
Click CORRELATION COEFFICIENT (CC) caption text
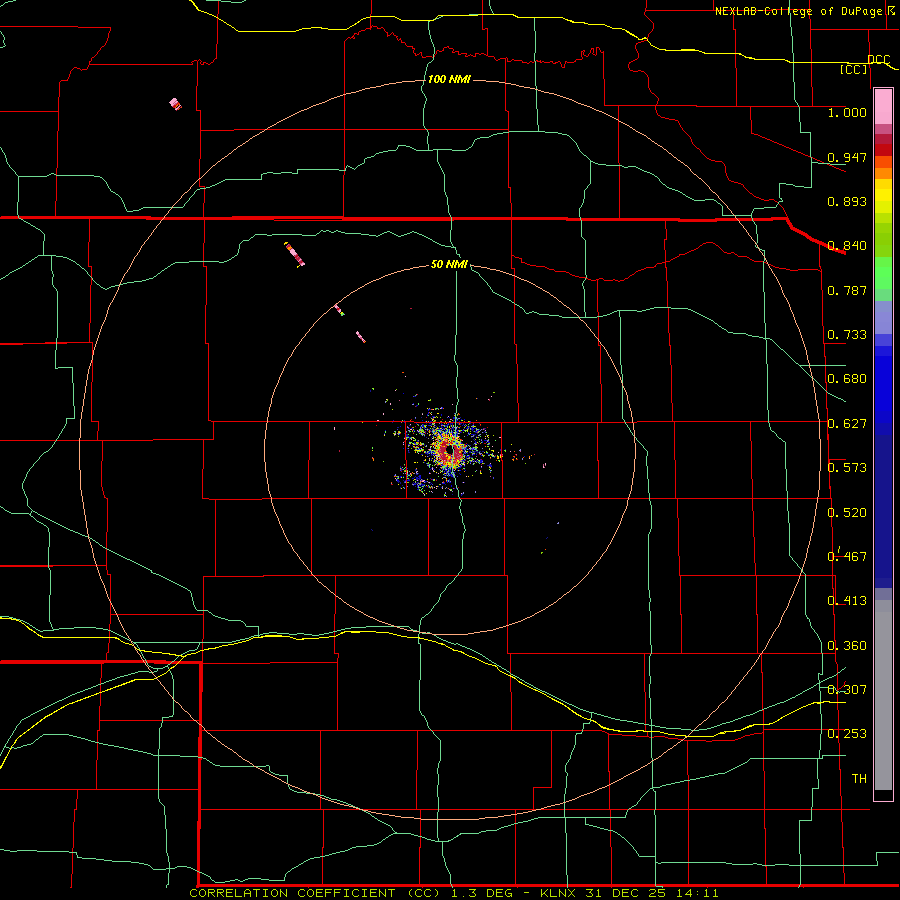(x=315, y=893)
